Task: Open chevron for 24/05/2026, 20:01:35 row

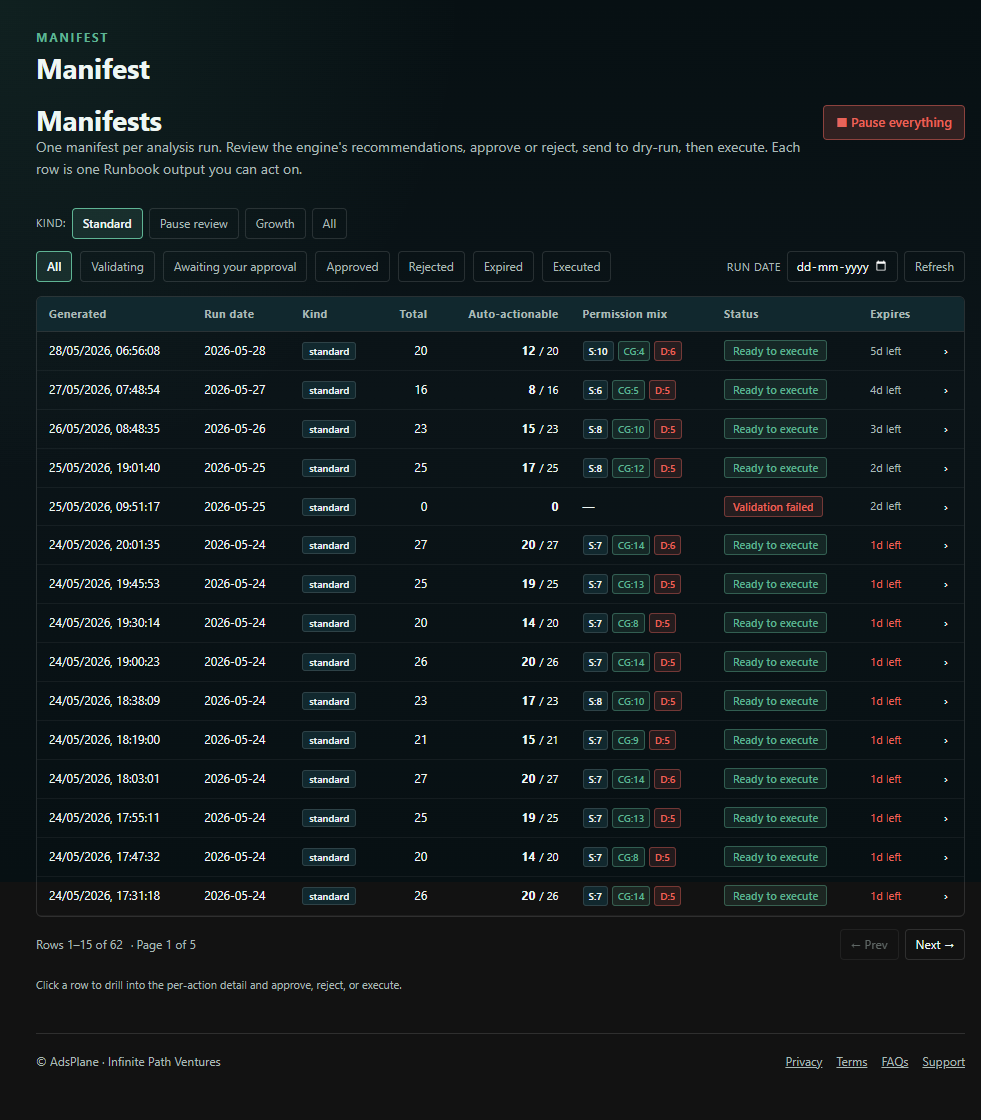Action: [x=946, y=546]
